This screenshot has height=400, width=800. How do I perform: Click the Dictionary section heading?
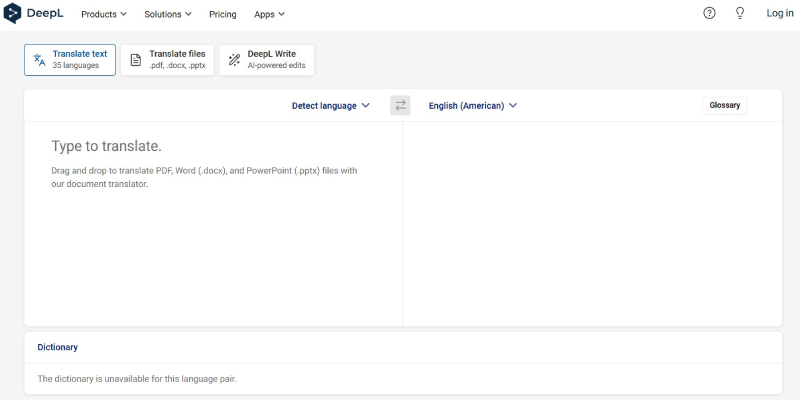[x=58, y=347]
